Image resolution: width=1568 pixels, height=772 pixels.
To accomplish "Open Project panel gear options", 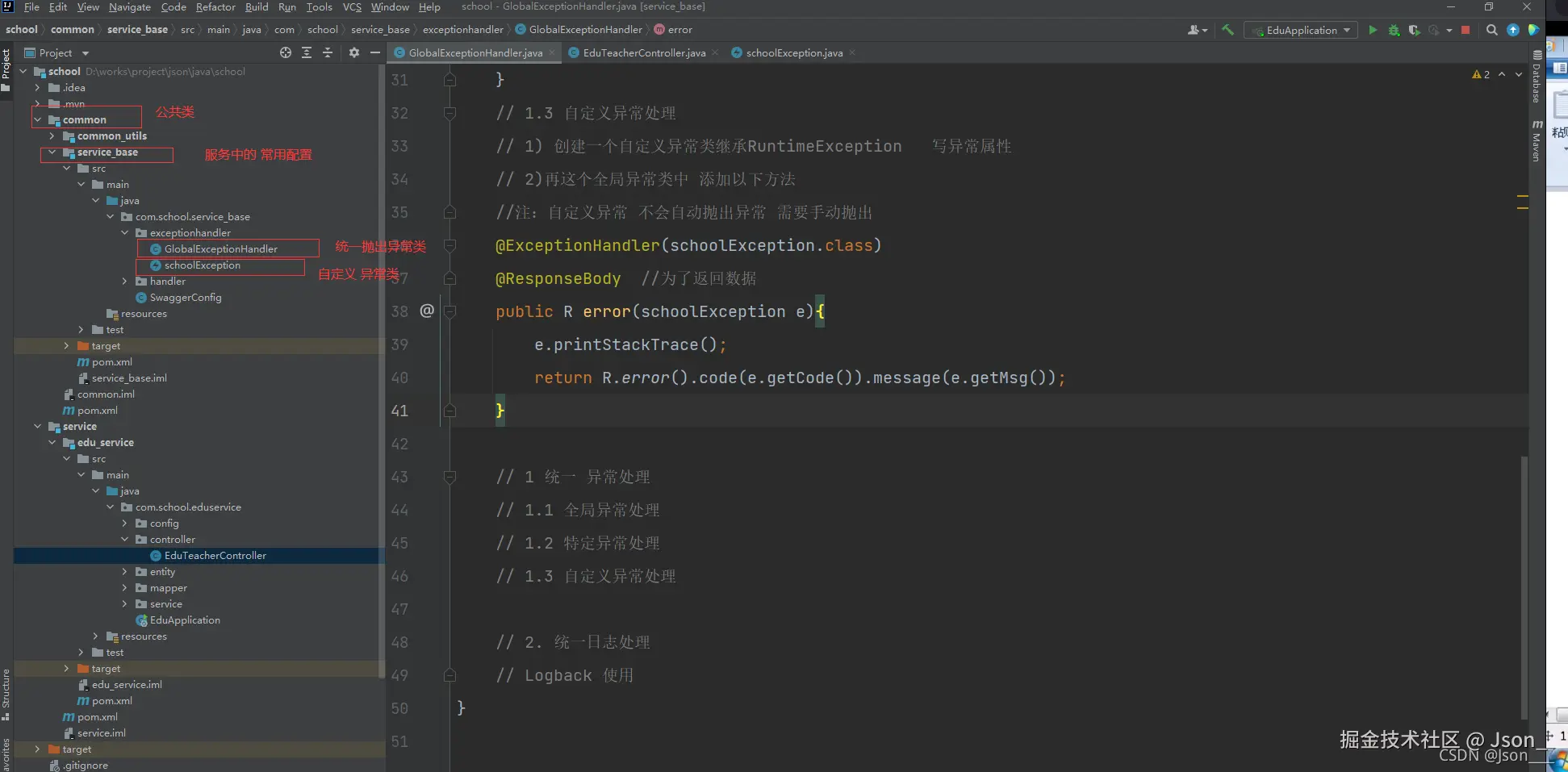I will [354, 52].
